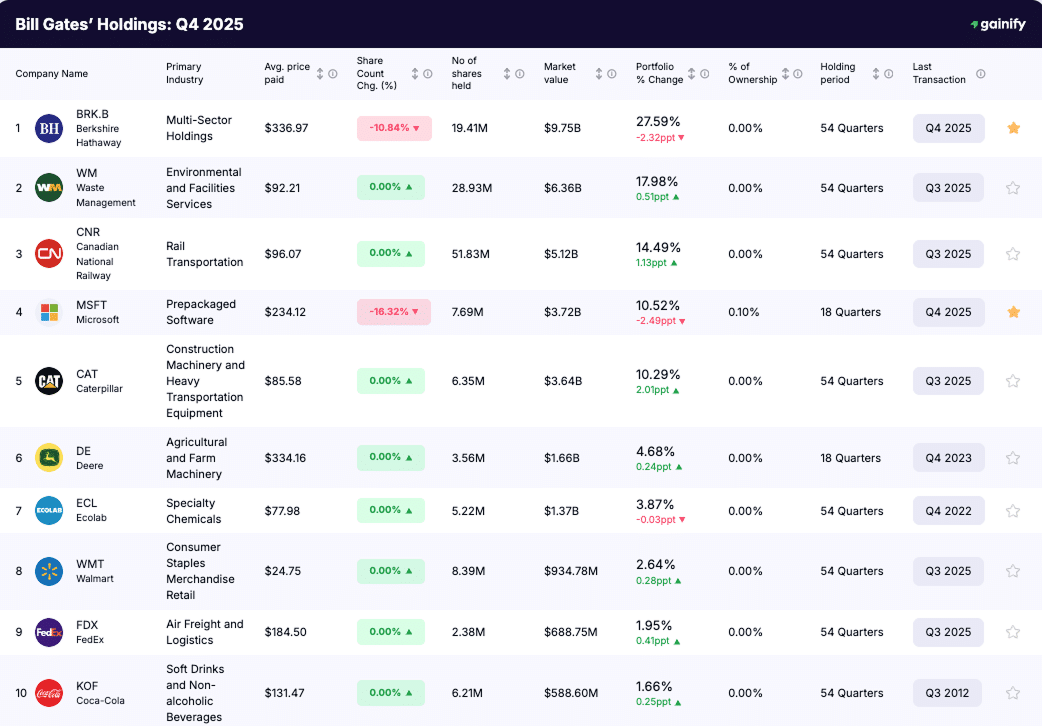Click the info icon beside Share Count Chg.
1042x726 pixels.
point(428,74)
